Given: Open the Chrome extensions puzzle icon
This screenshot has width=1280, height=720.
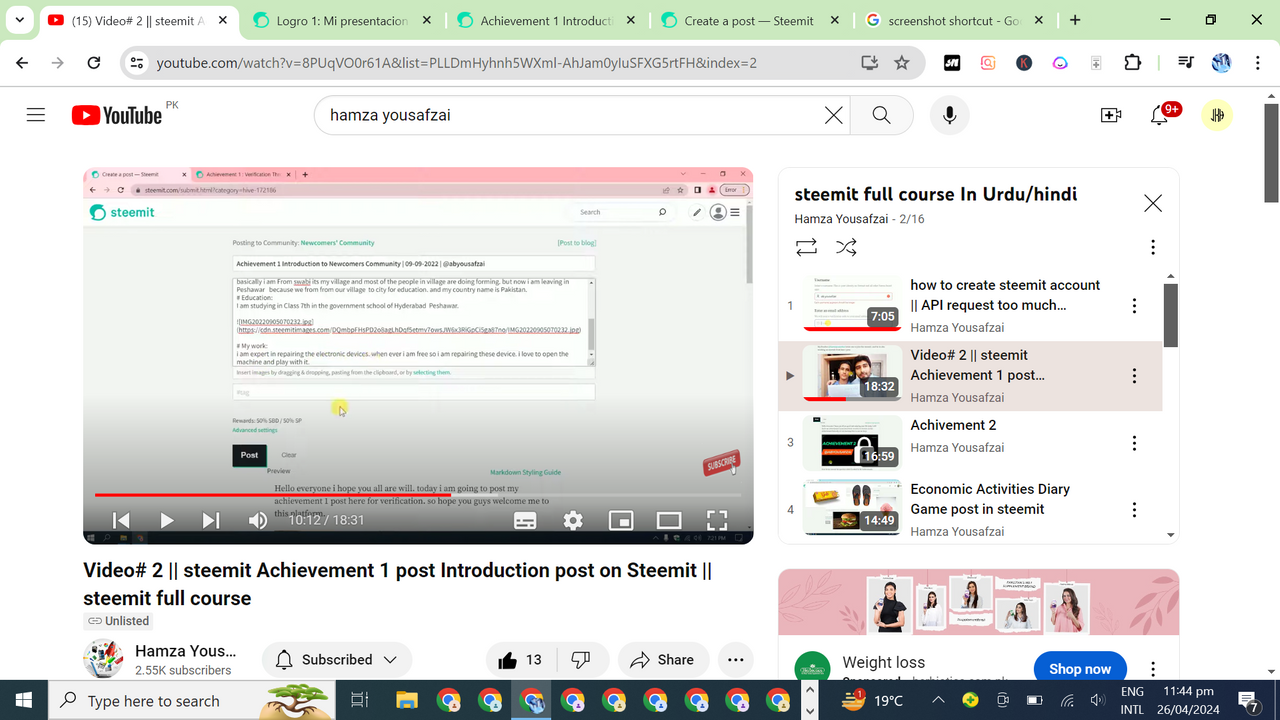Looking at the screenshot, I should click(1132, 63).
